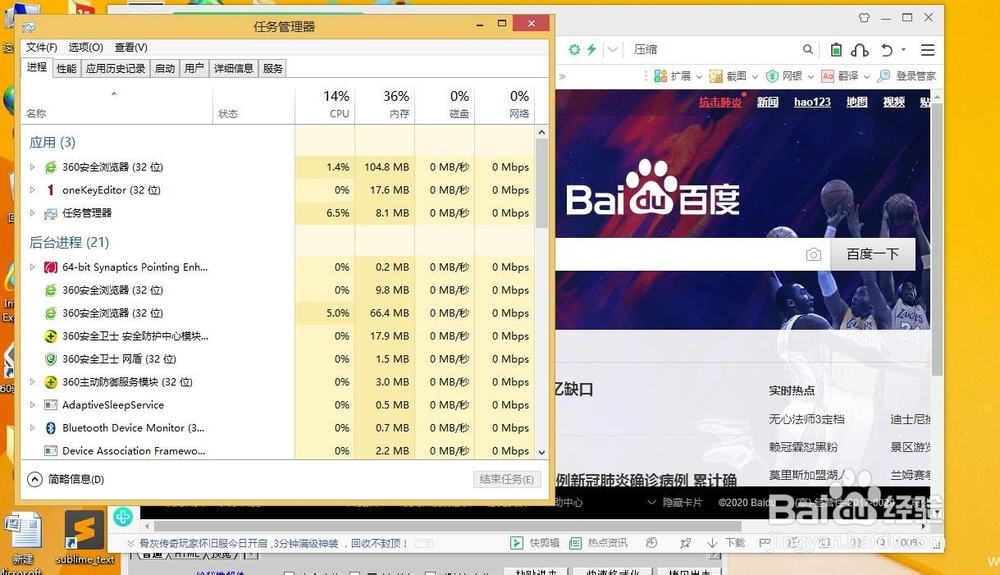
Task: Click the 登录管家 key icon
Action: pos(884,76)
